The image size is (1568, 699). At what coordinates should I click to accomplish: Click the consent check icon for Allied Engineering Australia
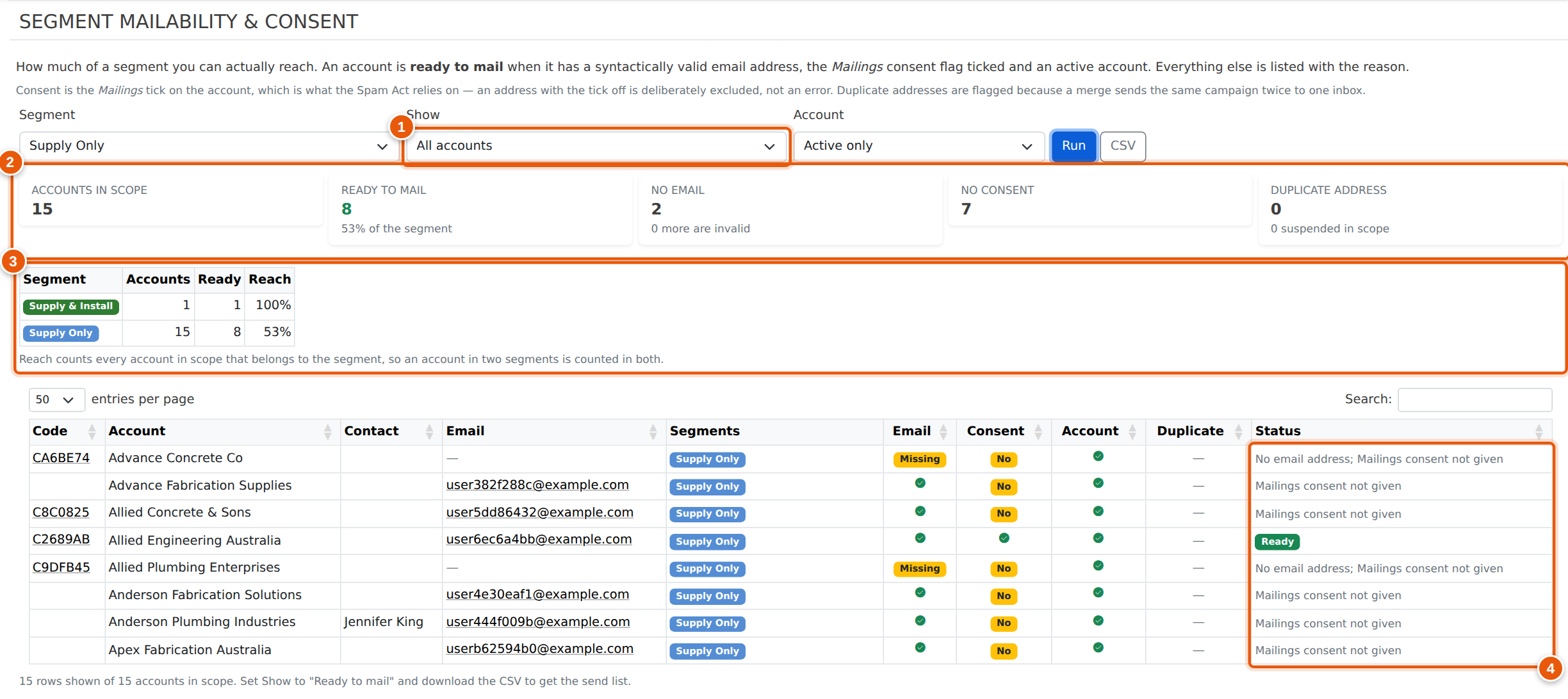(x=1004, y=538)
